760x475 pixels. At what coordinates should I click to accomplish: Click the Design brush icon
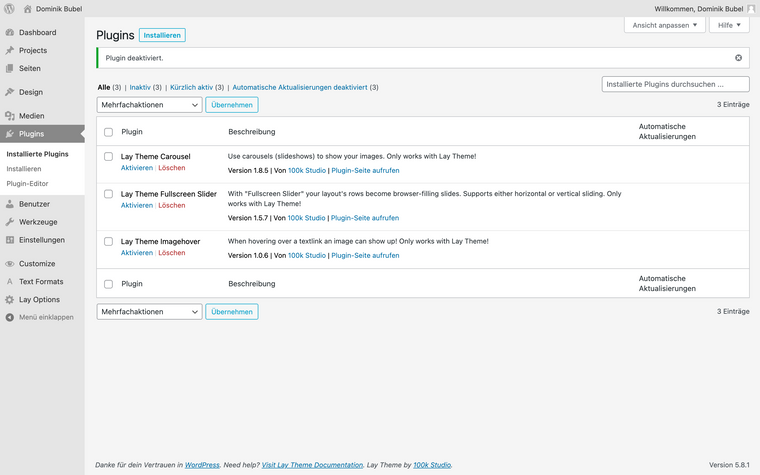pyautogui.click(x=10, y=92)
